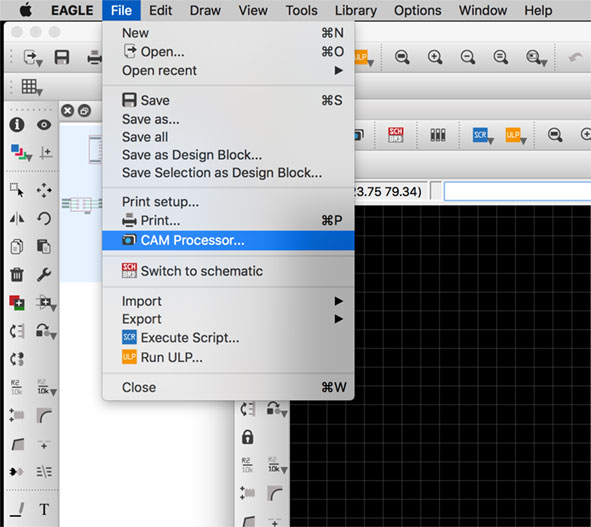Select the Paste tool
The height and width of the screenshot is (527, 591).
tap(44, 247)
